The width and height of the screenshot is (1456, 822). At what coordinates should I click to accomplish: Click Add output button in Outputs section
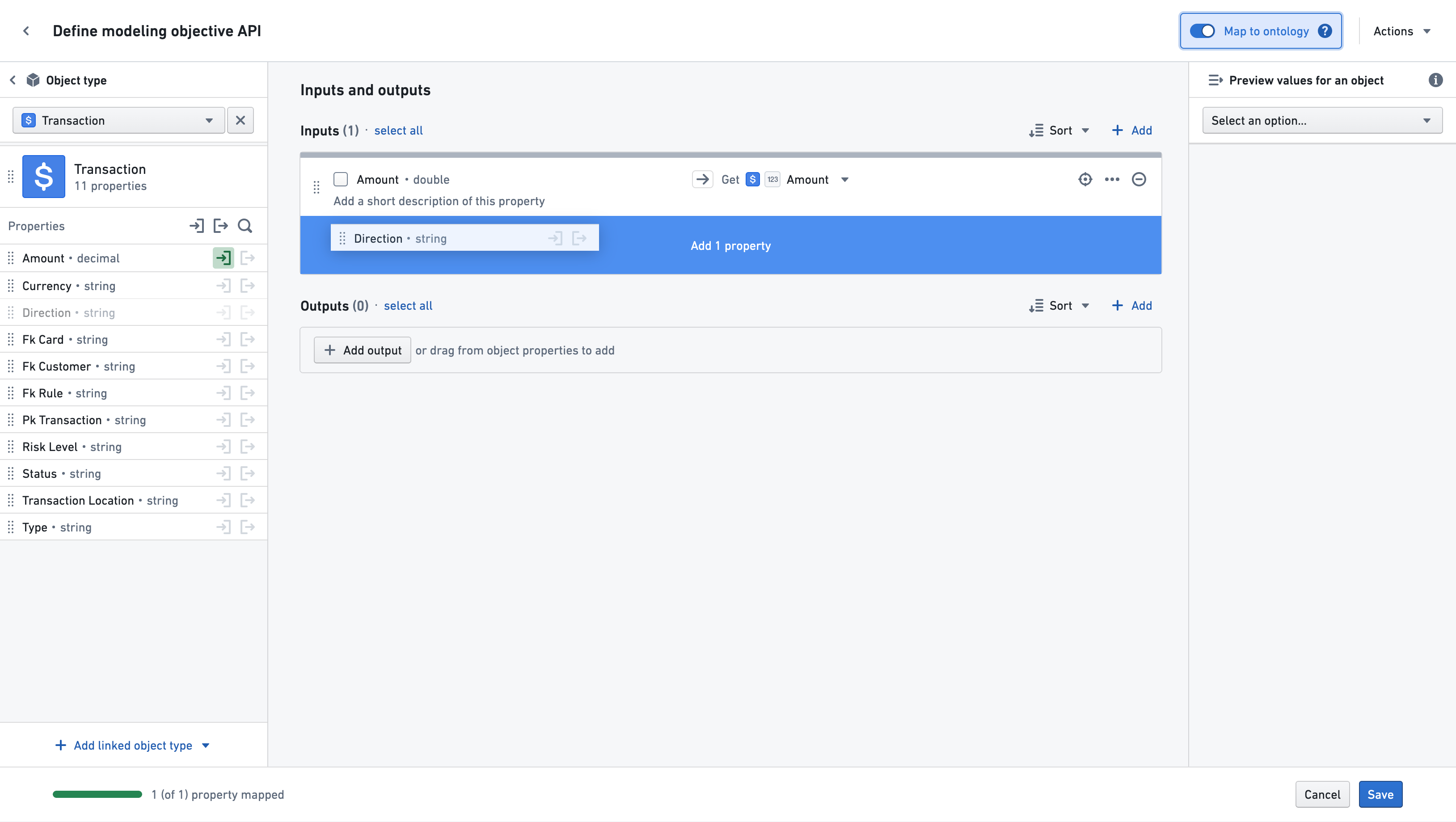(x=363, y=350)
